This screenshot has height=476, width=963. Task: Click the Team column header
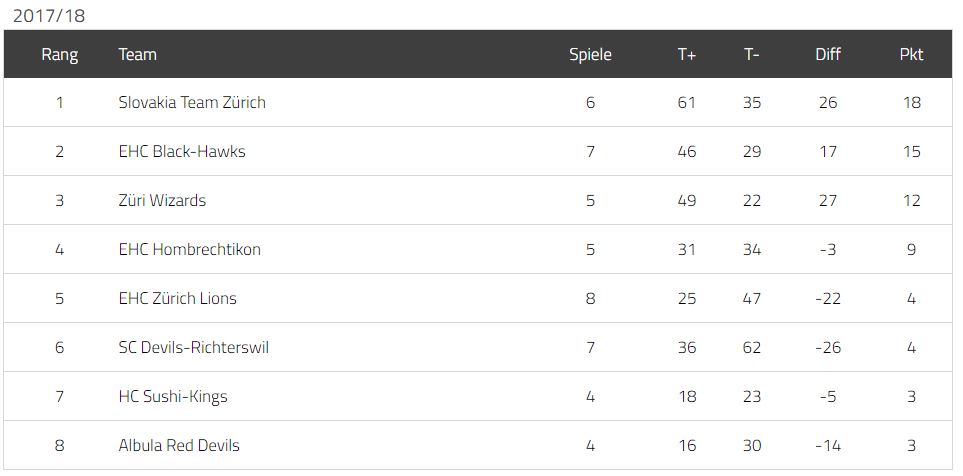[138, 55]
